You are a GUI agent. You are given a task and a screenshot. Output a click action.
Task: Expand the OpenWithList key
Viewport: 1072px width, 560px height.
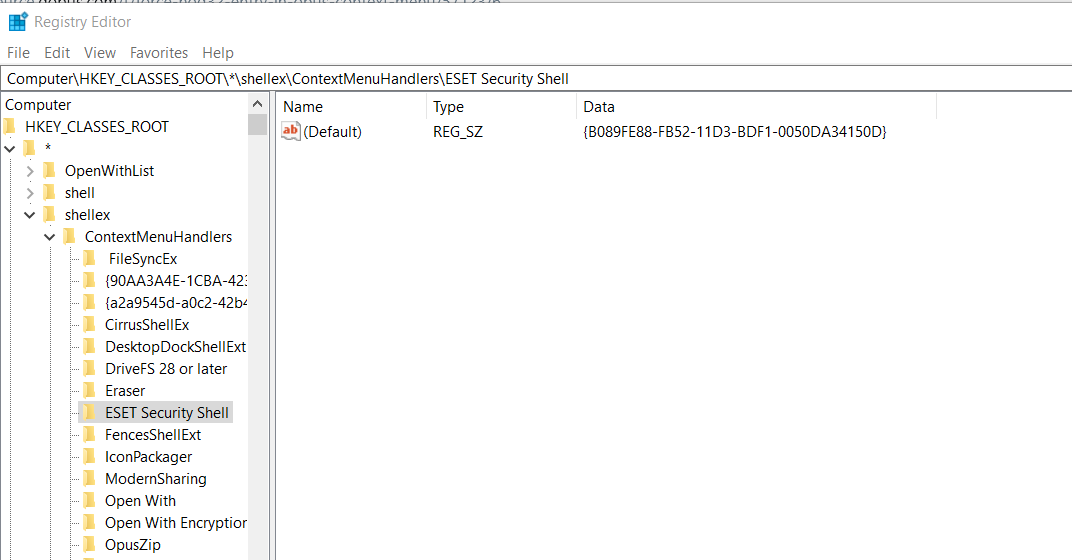tap(30, 171)
